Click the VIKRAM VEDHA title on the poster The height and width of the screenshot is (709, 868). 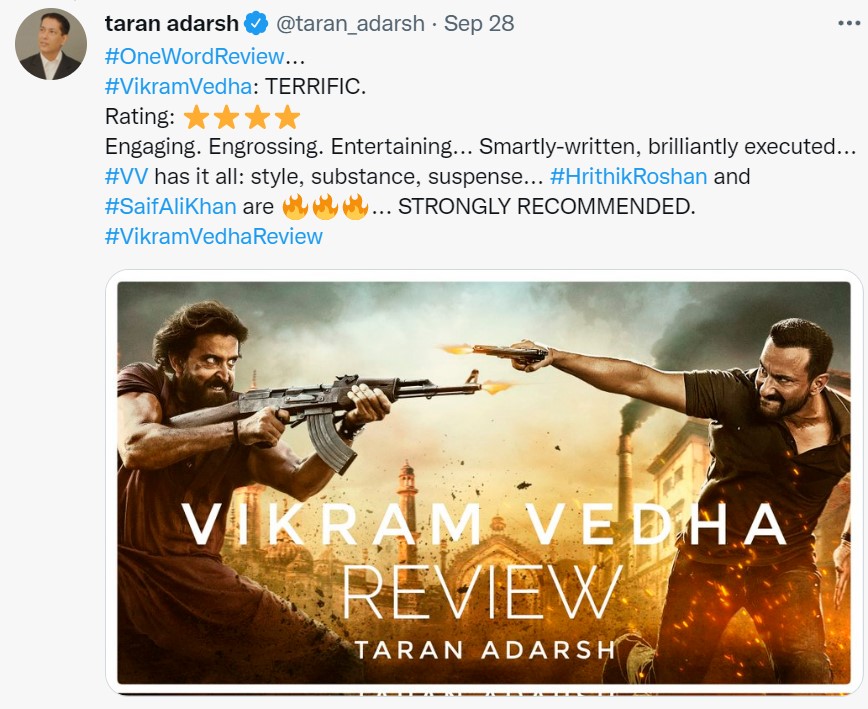(484, 524)
